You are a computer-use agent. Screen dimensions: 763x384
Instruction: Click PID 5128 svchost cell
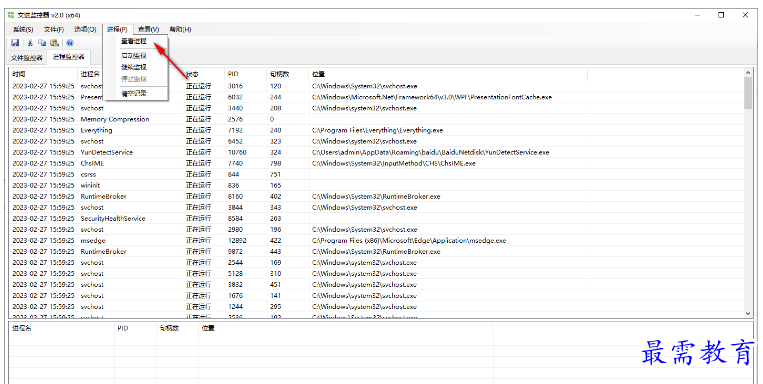point(236,274)
